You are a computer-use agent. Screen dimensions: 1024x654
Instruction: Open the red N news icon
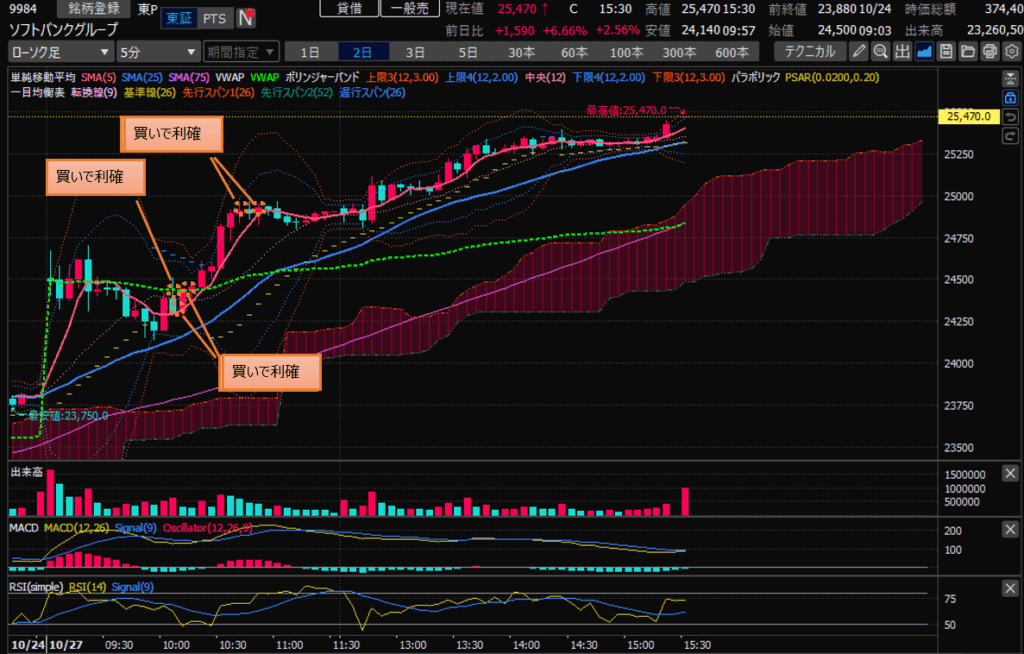(x=244, y=18)
